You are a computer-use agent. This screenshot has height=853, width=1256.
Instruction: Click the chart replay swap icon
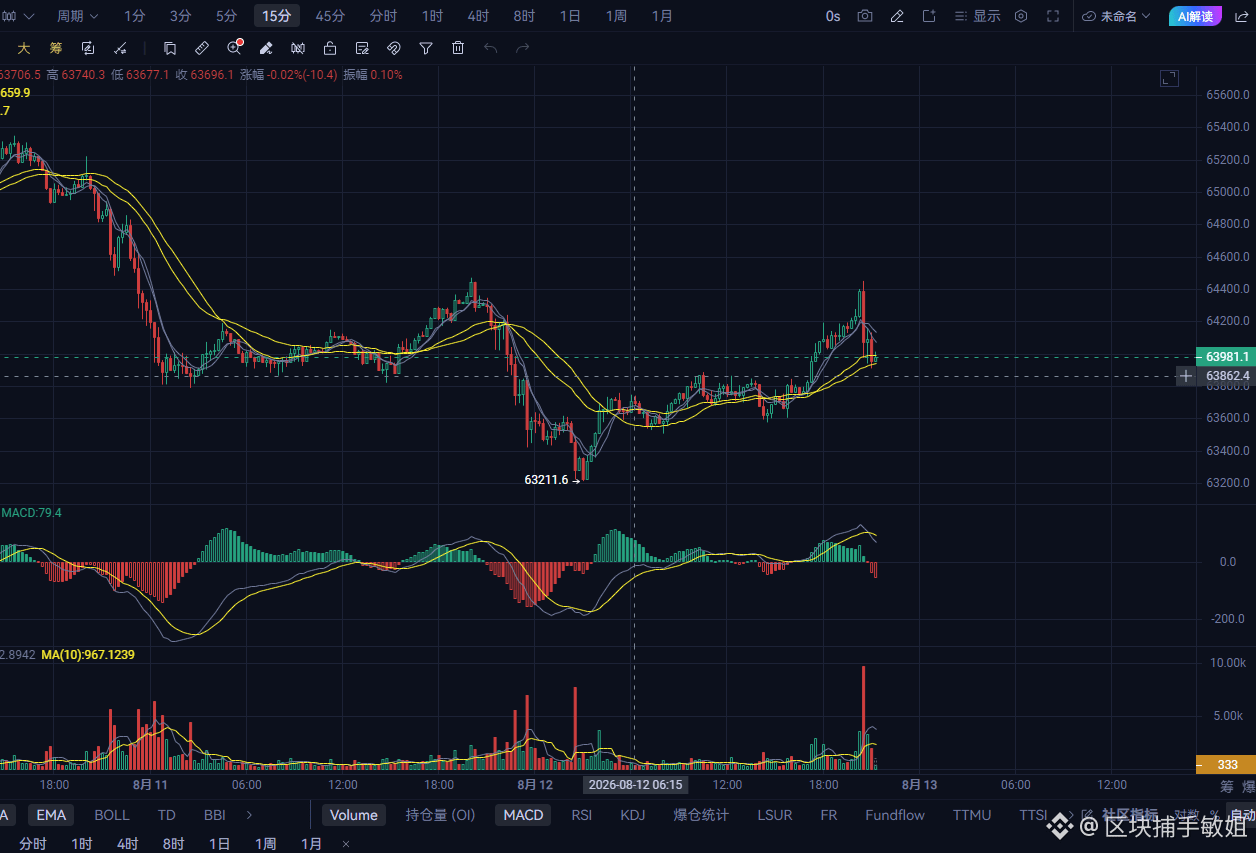[88, 48]
